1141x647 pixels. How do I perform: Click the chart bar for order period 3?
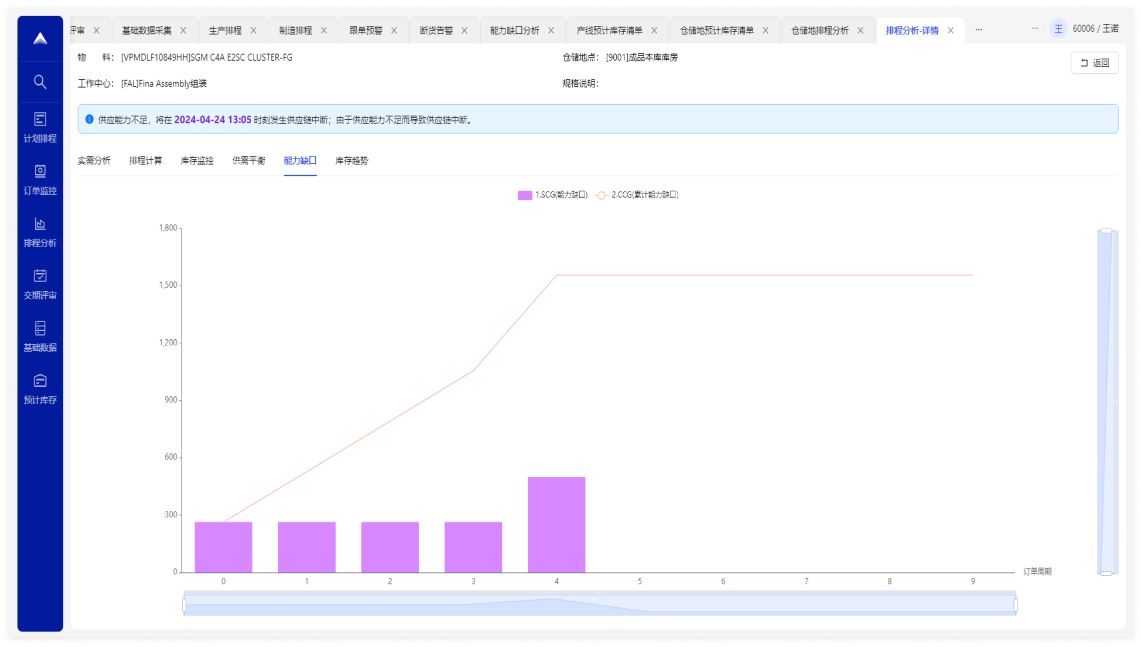click(x=473, y=547)
